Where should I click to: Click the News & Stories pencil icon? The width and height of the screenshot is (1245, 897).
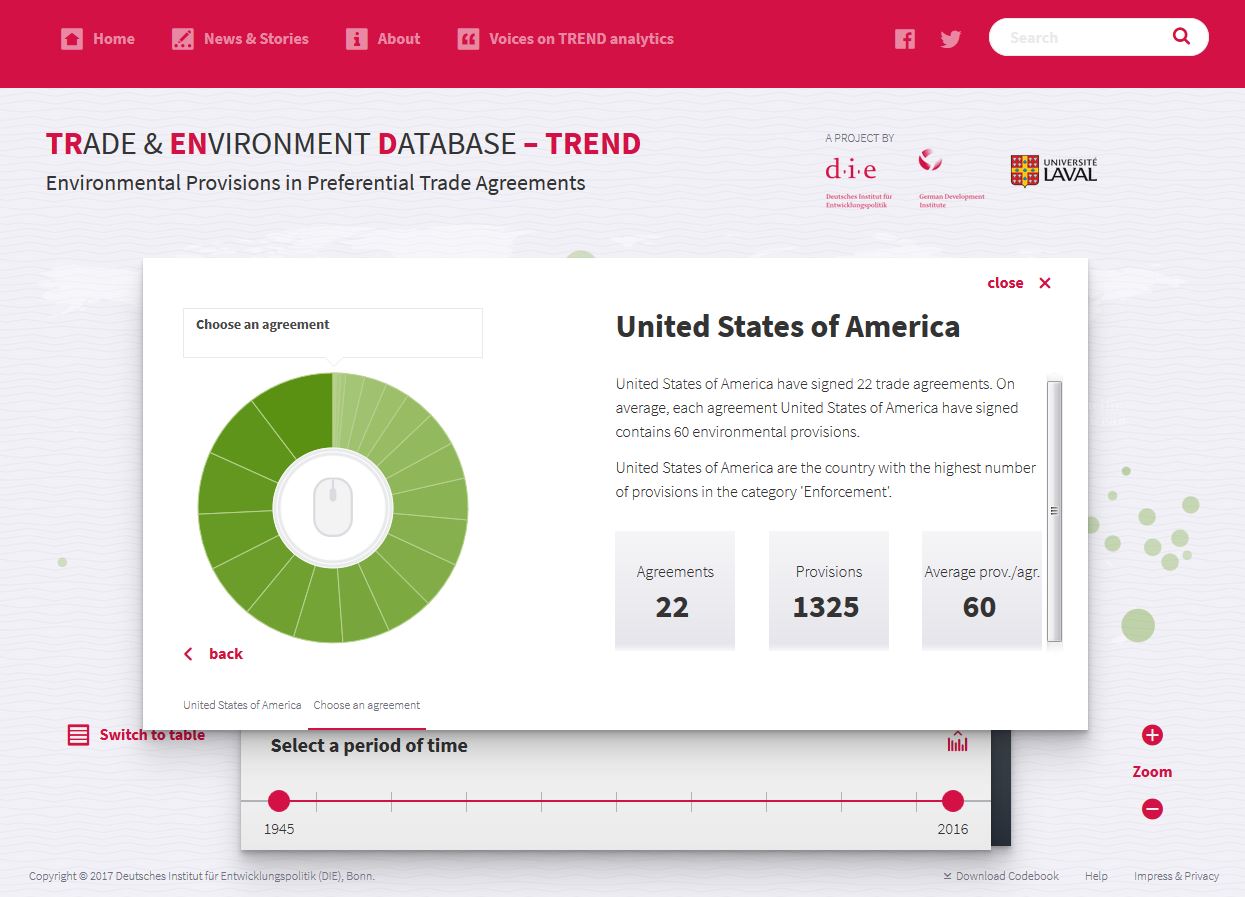pos(182,38)
